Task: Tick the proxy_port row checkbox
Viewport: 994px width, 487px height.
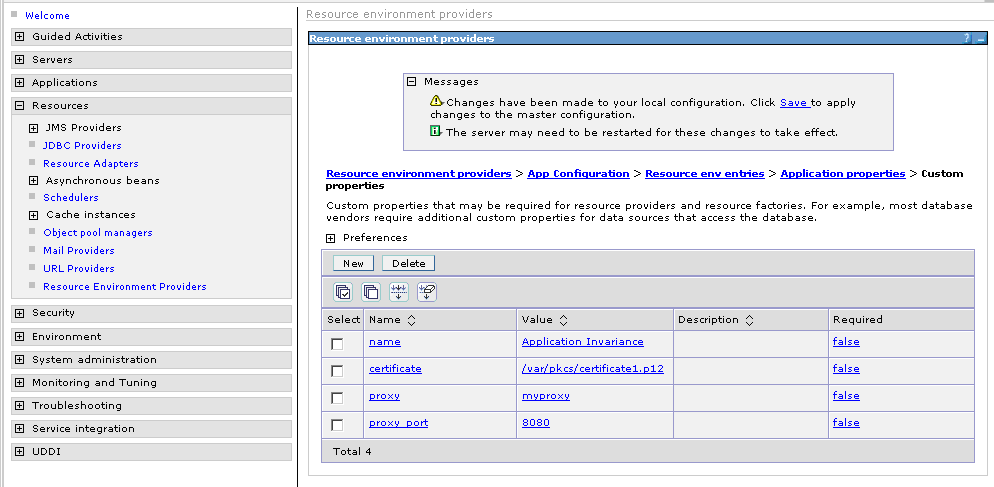Action: (338, 424)
